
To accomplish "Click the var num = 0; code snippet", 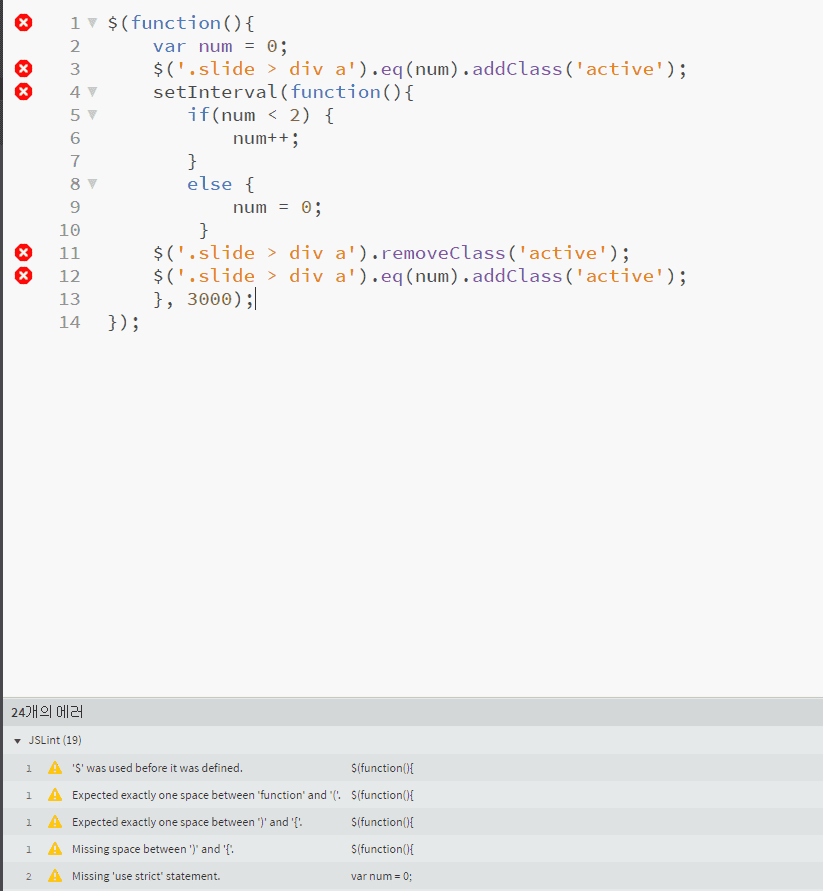I will point(384,875).
